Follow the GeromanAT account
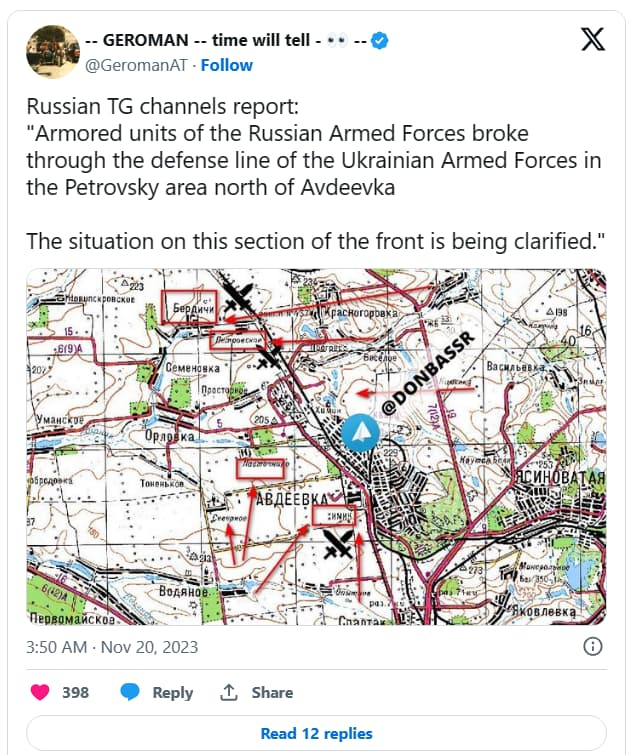 pyautogui.click(x=226, y=65)
